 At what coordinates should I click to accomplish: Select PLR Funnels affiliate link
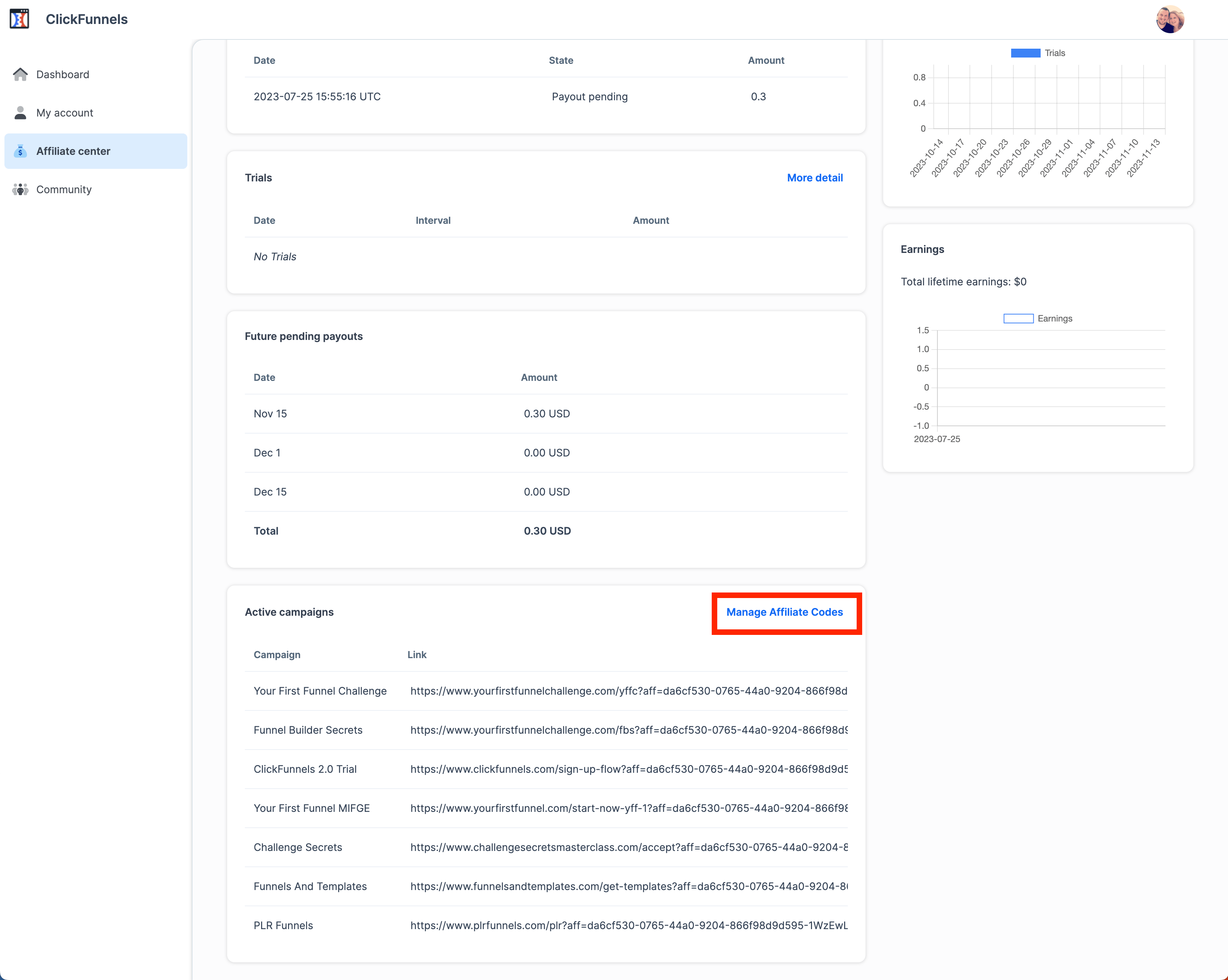629,925
